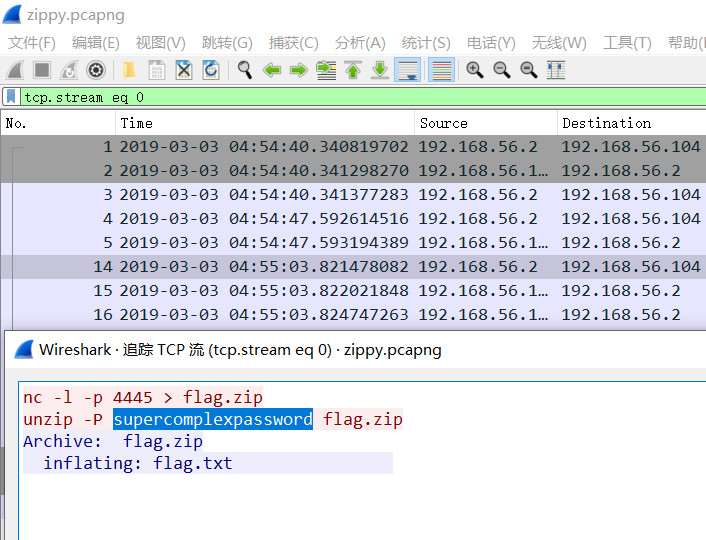Click the nc -l -p 4445 stream line
706x540 pixels.
tap(143, 397)
